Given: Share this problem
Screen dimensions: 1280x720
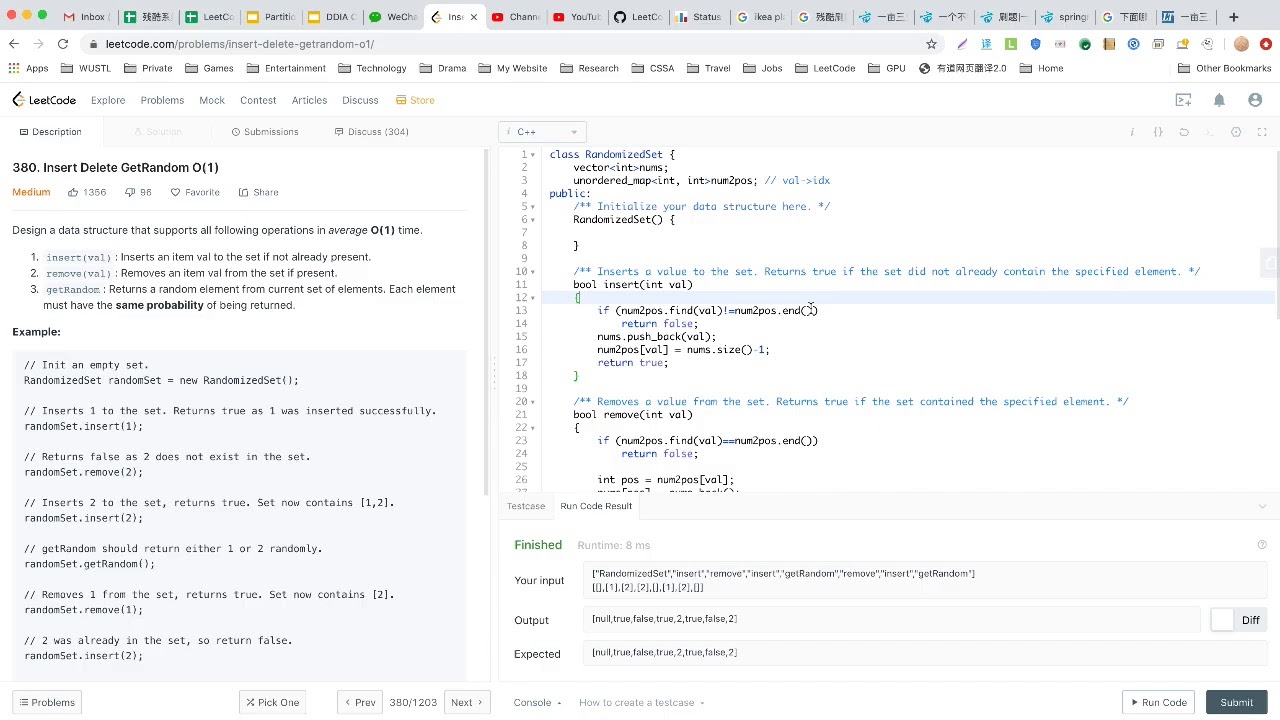Looking at the screenshot, I should click(x=259, y=192).
